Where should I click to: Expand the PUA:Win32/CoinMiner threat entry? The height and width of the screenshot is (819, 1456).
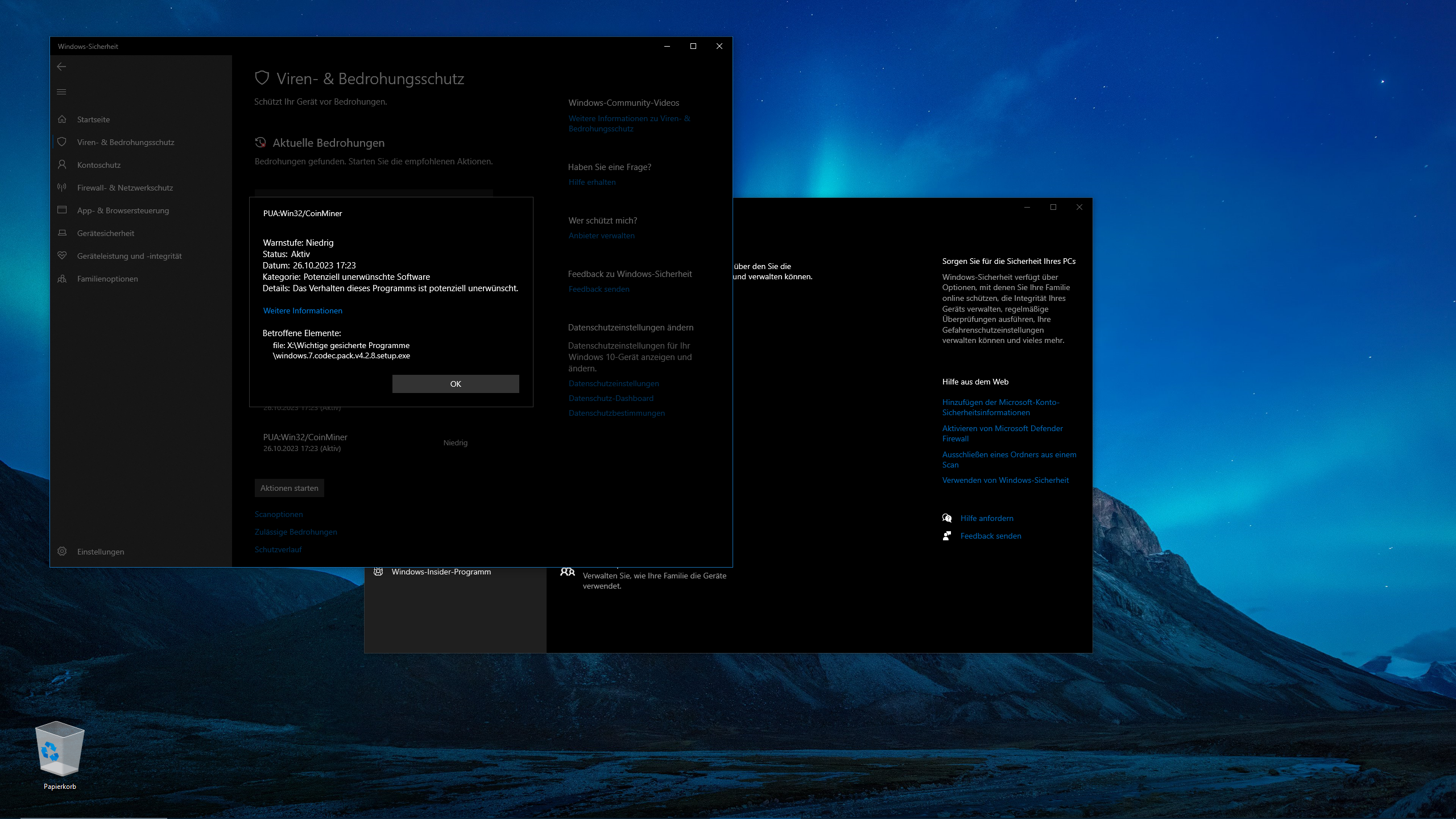pos(305,437)
